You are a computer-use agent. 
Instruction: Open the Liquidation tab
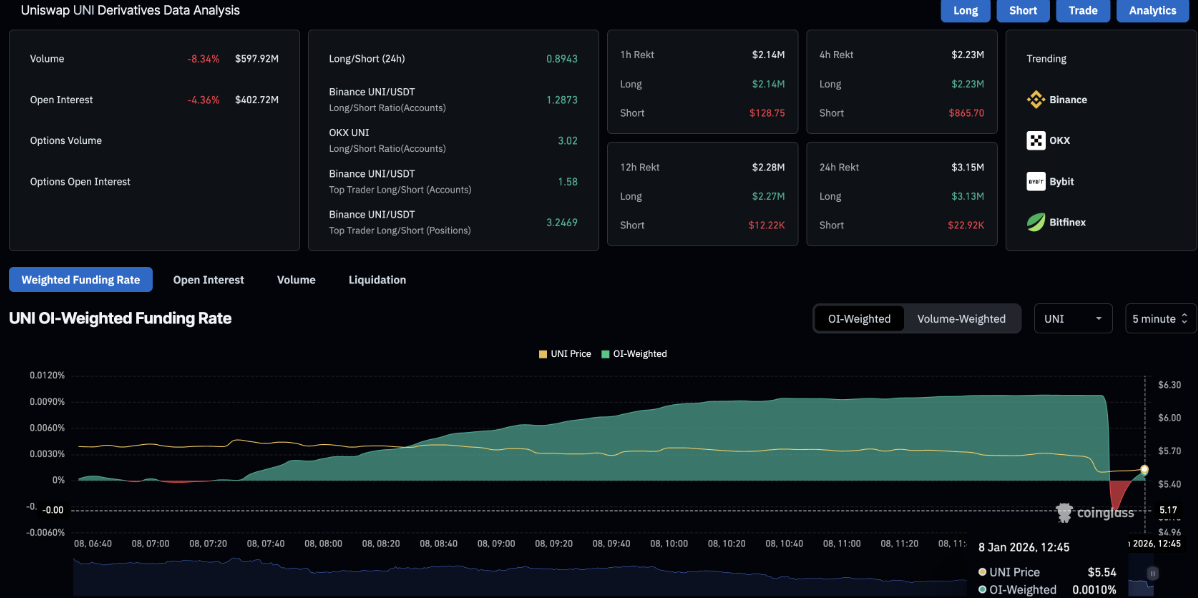[377, 280]
